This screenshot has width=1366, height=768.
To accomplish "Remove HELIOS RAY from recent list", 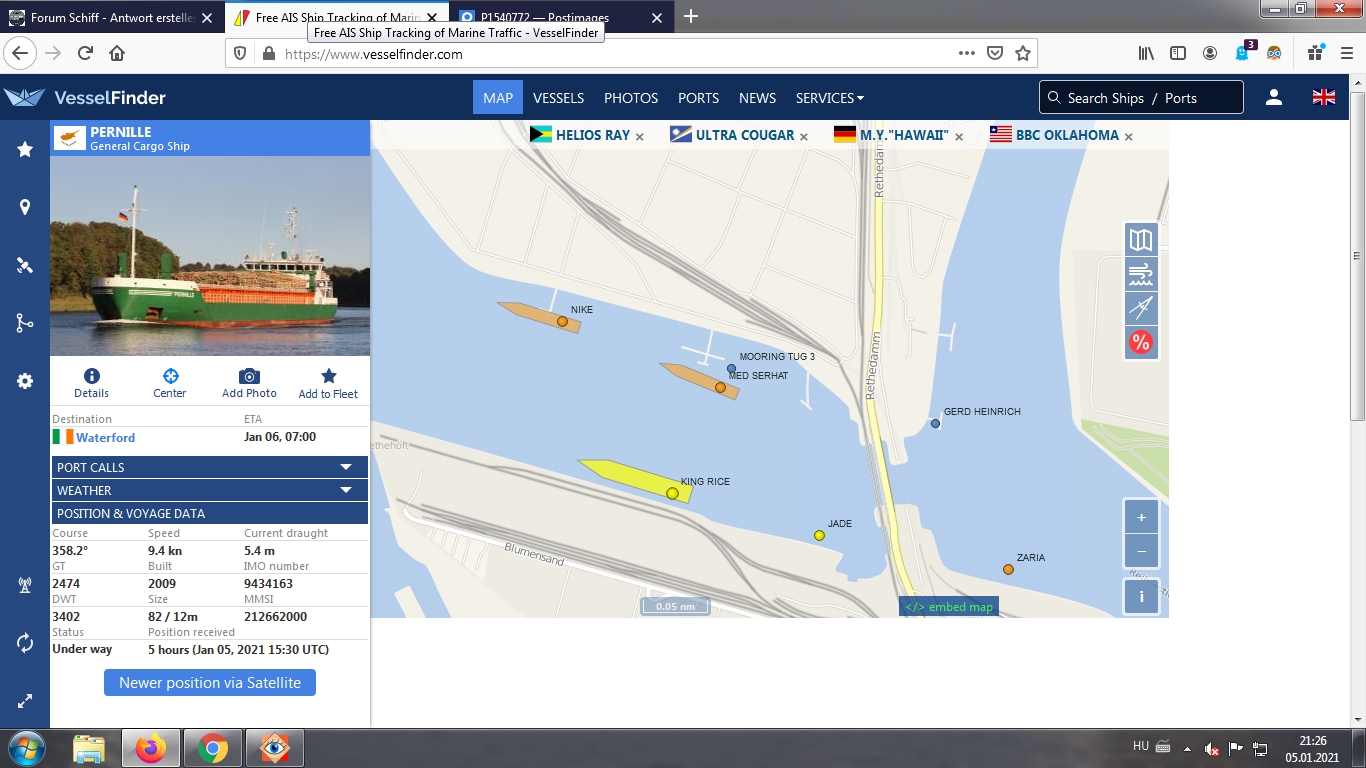I will 640,136.
